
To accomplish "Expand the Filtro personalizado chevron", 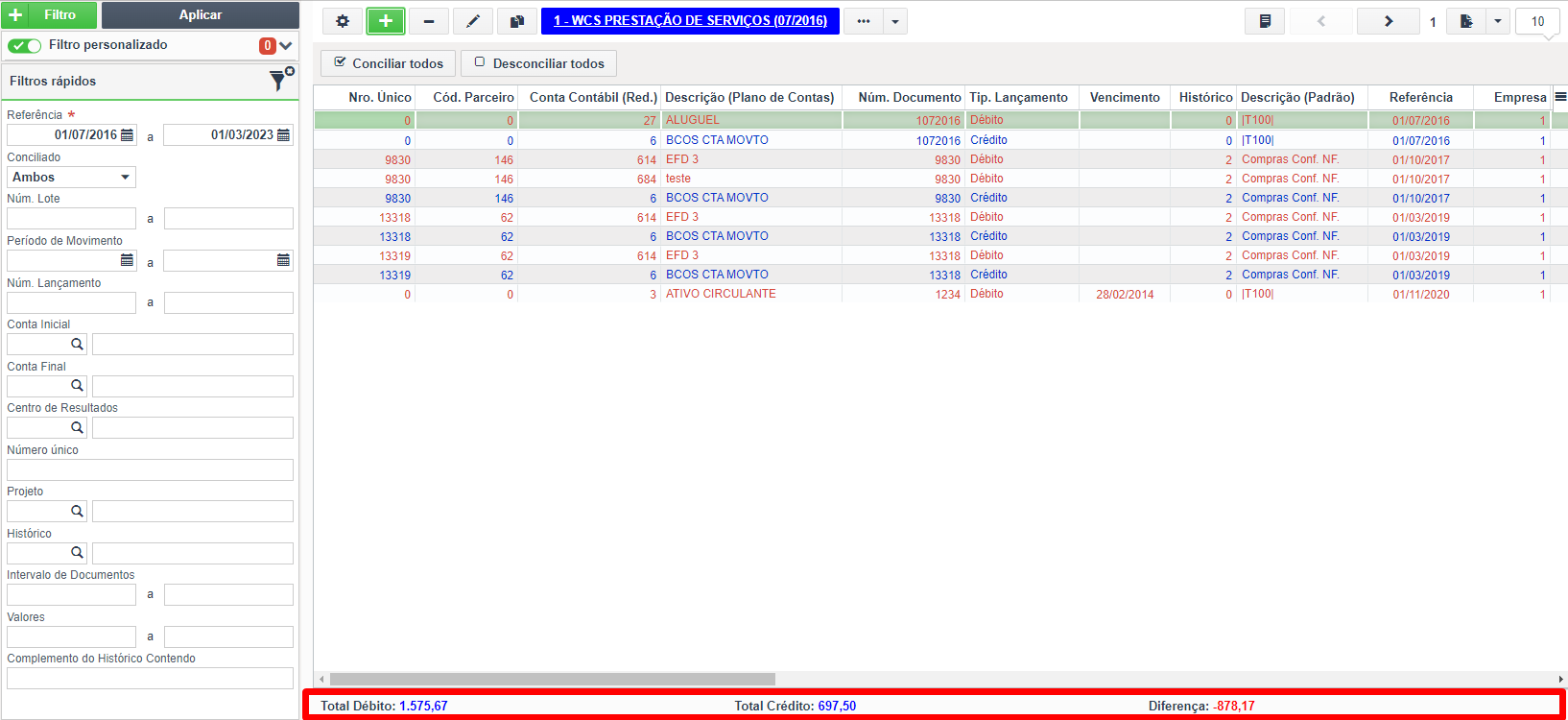I will pos(286,45).
